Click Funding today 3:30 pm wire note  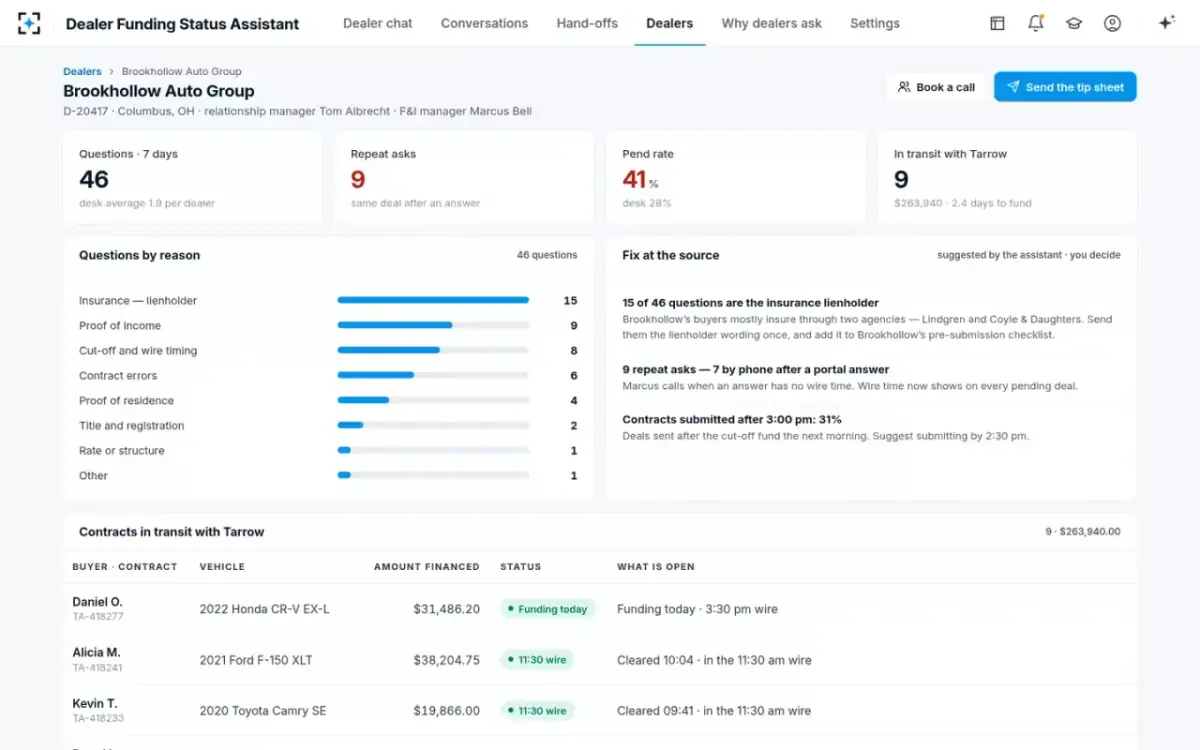pyautogui.click(x=697, y=609)
